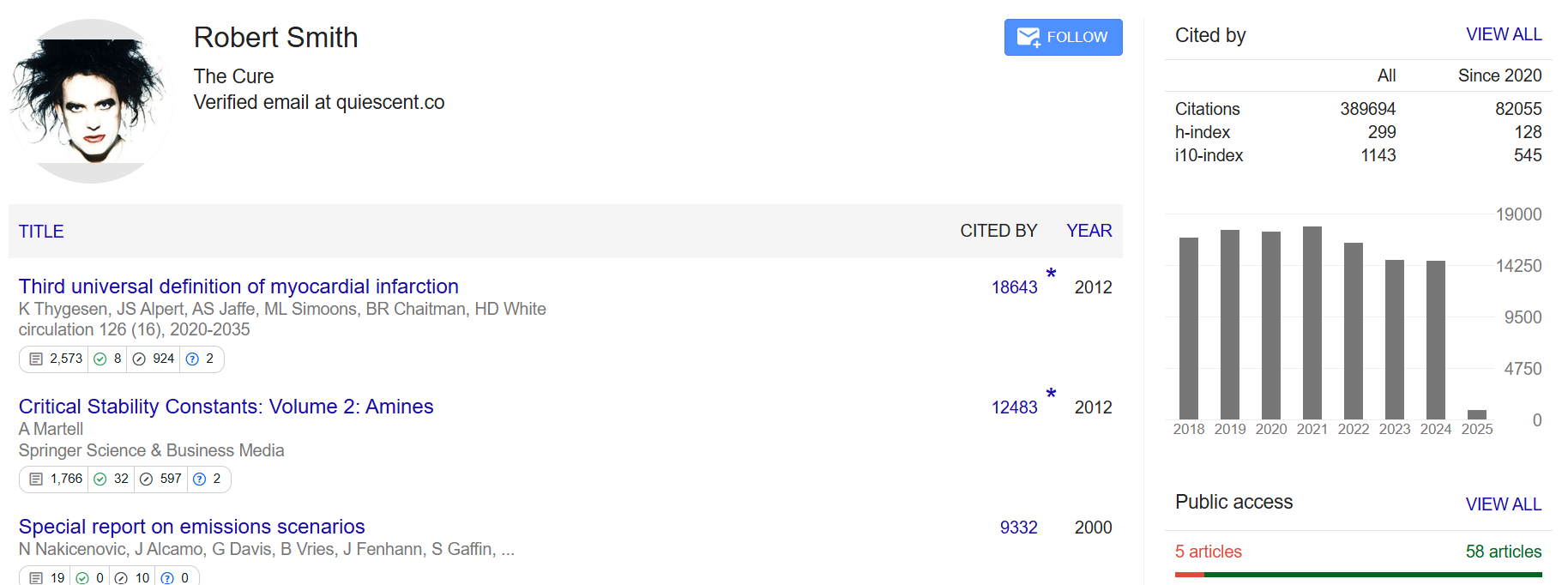View all in the Cited by section
1568x585 pixels.
(1503, 34)
